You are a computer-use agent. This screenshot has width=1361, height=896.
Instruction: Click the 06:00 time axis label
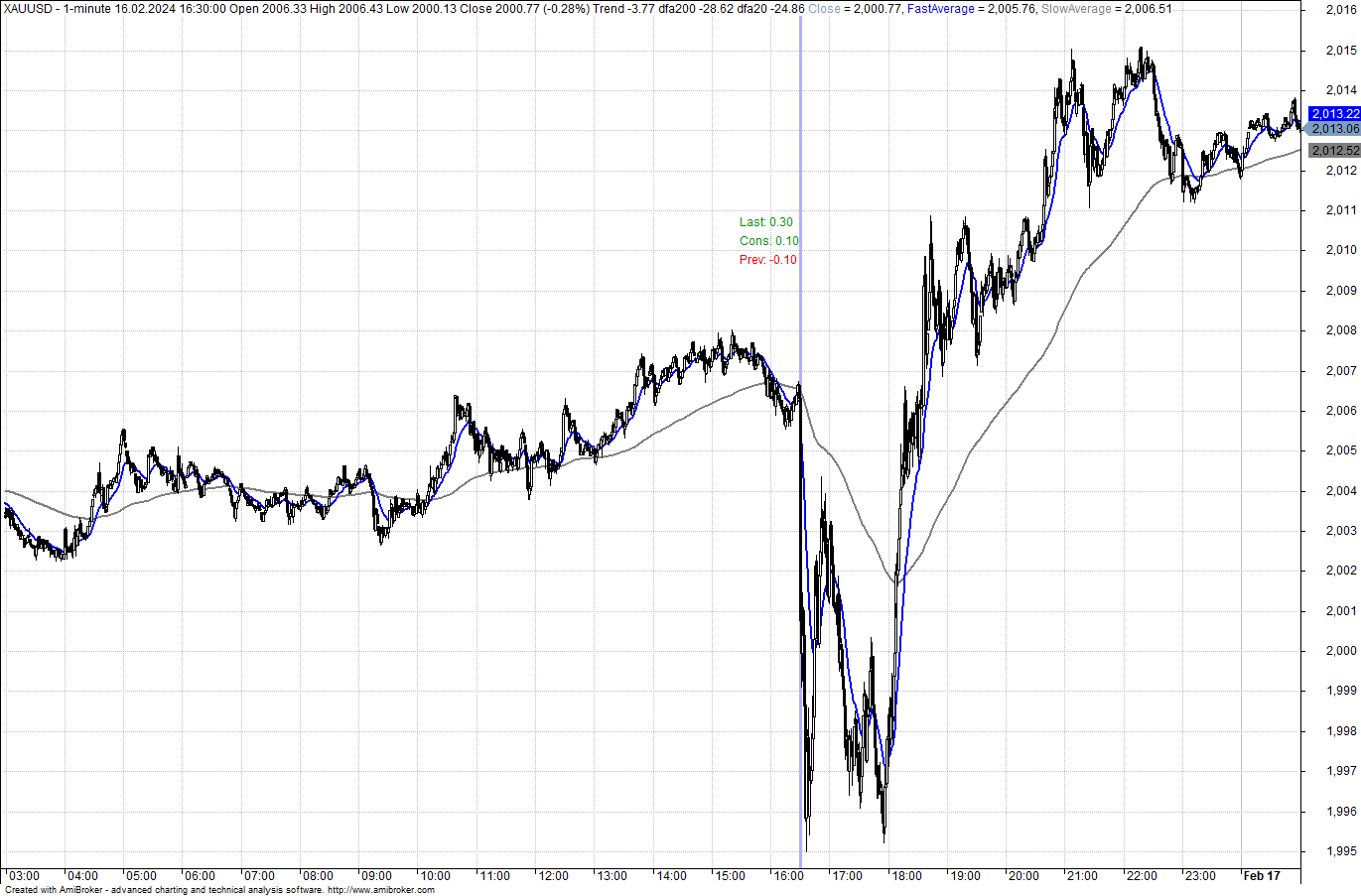[x=200, y=876]
